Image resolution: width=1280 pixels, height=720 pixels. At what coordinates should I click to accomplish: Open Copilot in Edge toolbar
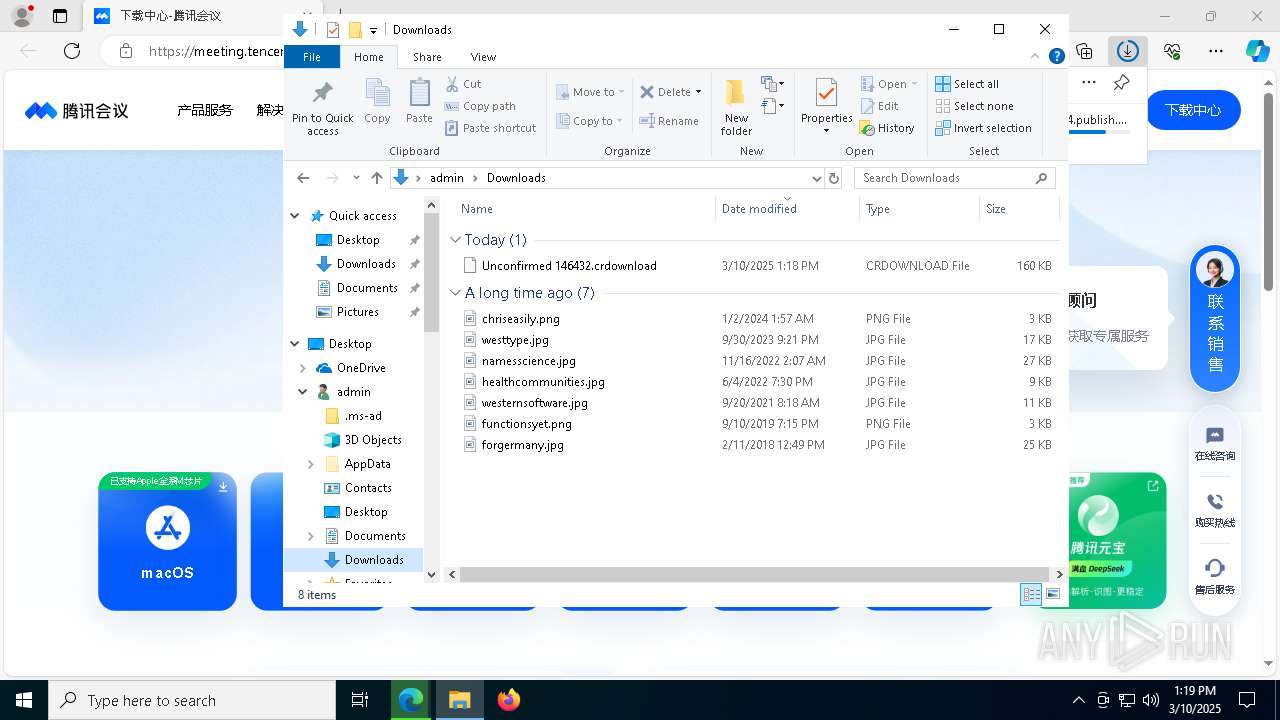tap(1257, 51)
